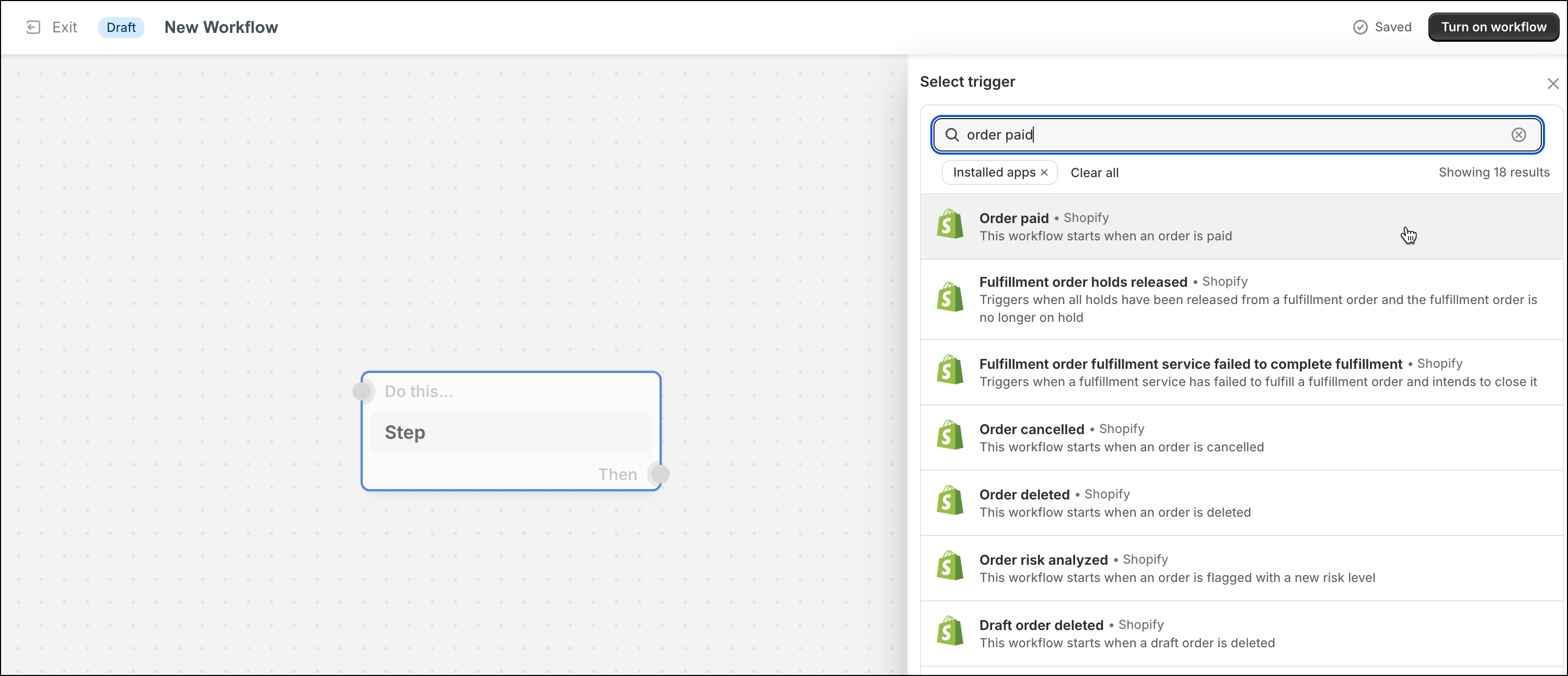Select the Order risk analyzed trigger
Image resolution: width=1568 pixels, height=676 pixels.
(x=1242, y=568)
